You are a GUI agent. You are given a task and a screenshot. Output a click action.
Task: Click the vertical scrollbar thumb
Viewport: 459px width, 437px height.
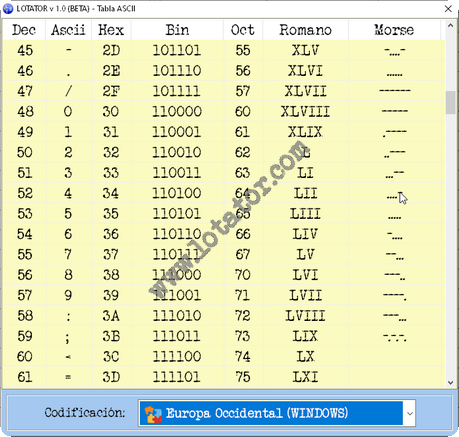pos(450,102)
